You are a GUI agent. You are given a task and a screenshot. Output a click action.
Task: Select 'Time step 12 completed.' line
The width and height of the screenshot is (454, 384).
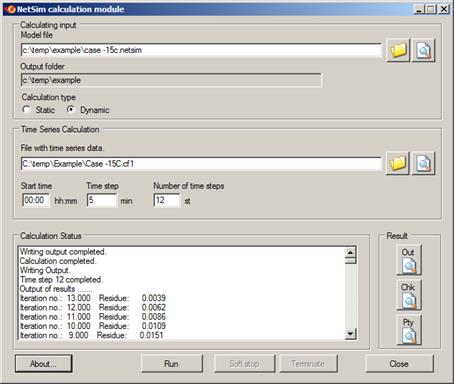[61, 280]
